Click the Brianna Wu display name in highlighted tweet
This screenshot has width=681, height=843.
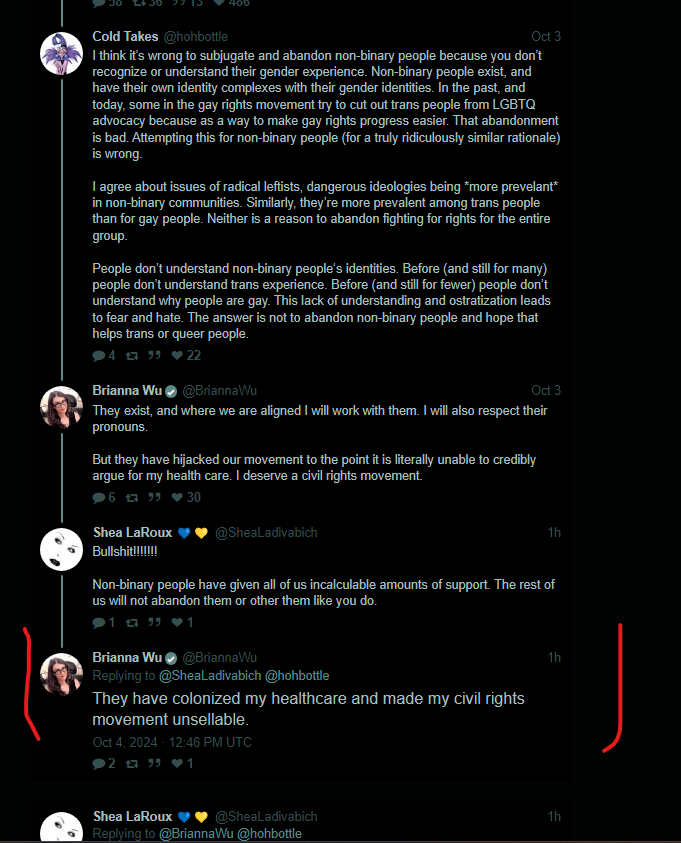pos(127,658)
